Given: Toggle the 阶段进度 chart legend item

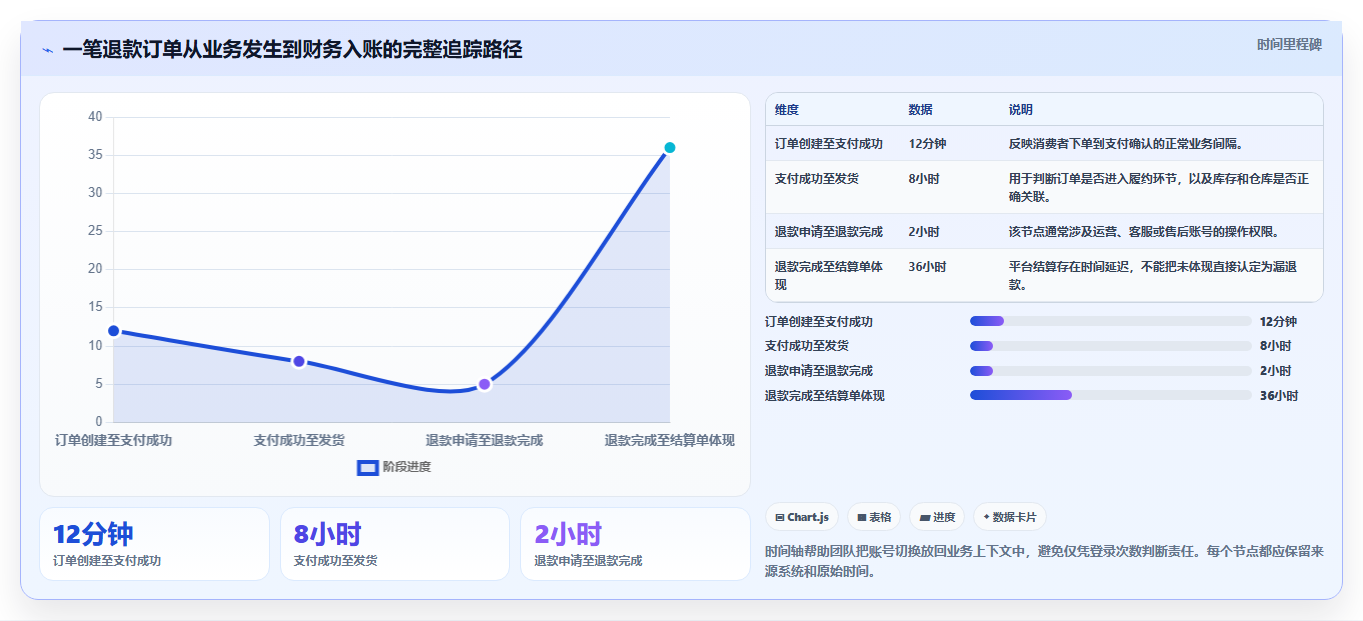Looking at the screenshot, I should [x=394, y=467].
